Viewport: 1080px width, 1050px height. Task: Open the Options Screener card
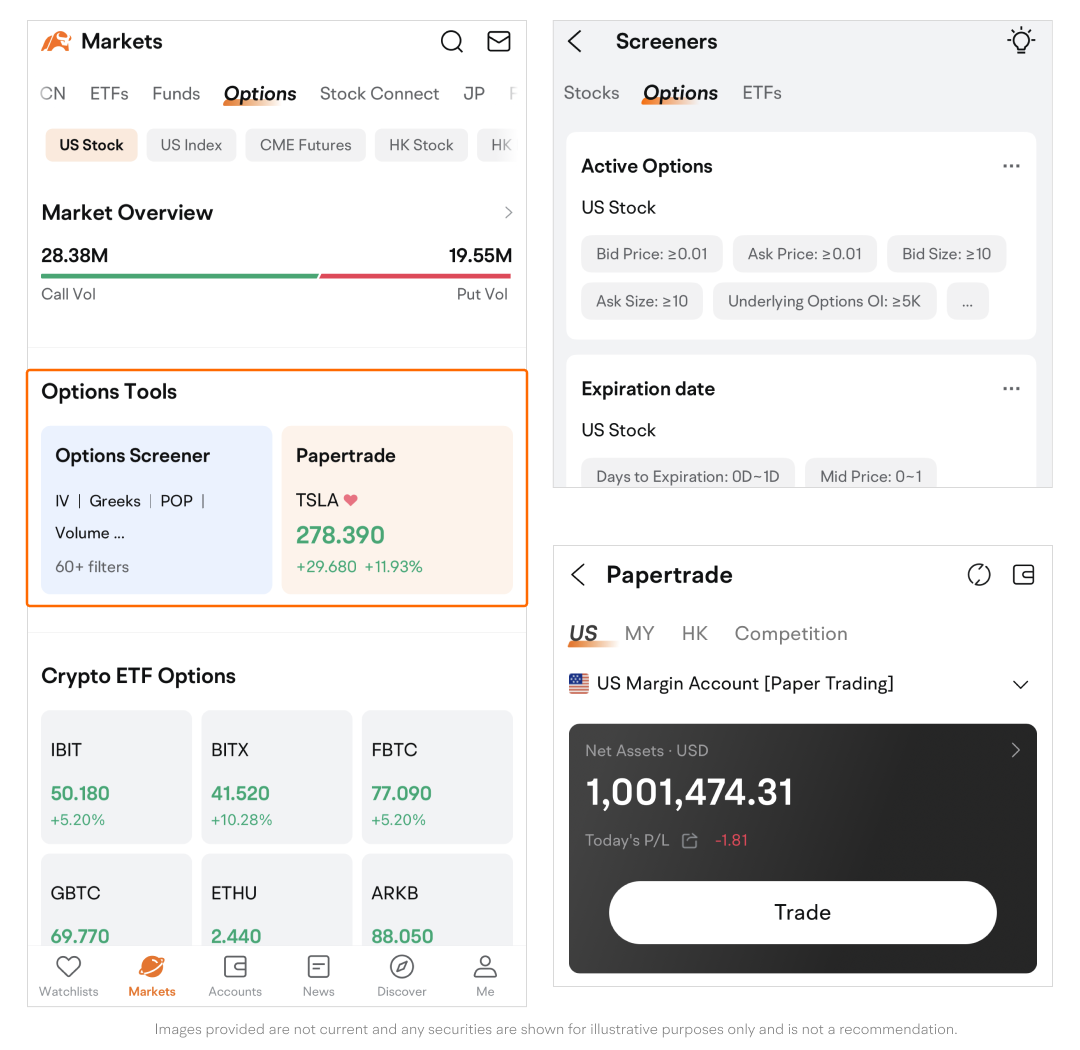coord(156,510)
